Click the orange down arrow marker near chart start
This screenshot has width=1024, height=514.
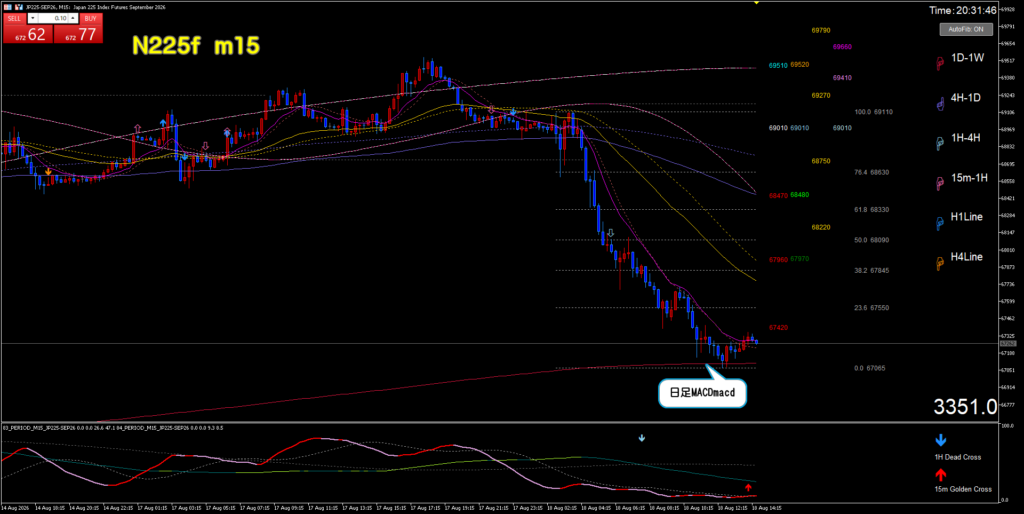point(48,171)
